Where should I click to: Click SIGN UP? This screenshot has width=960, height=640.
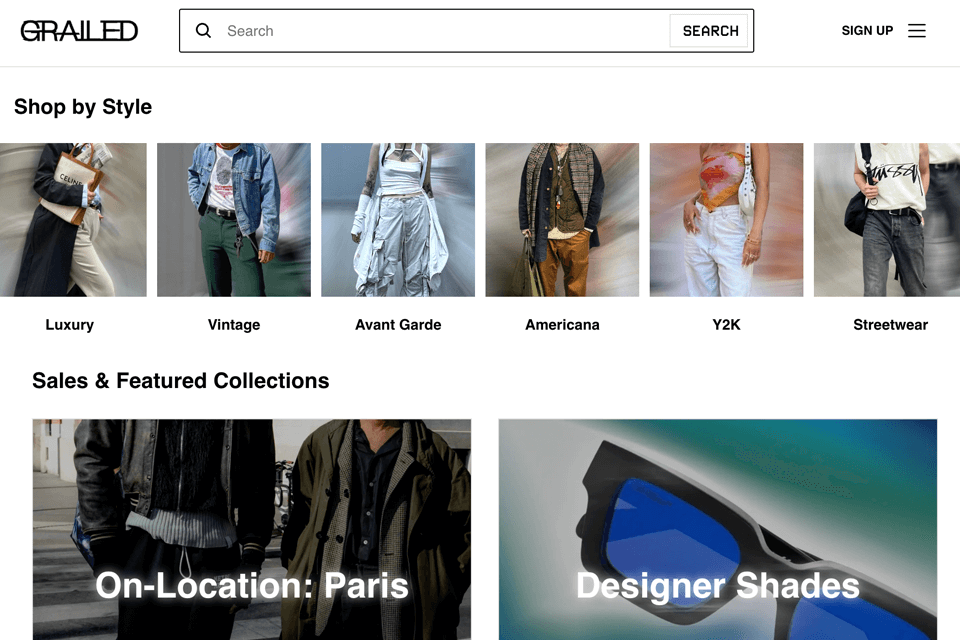click(x=867, y=31)
